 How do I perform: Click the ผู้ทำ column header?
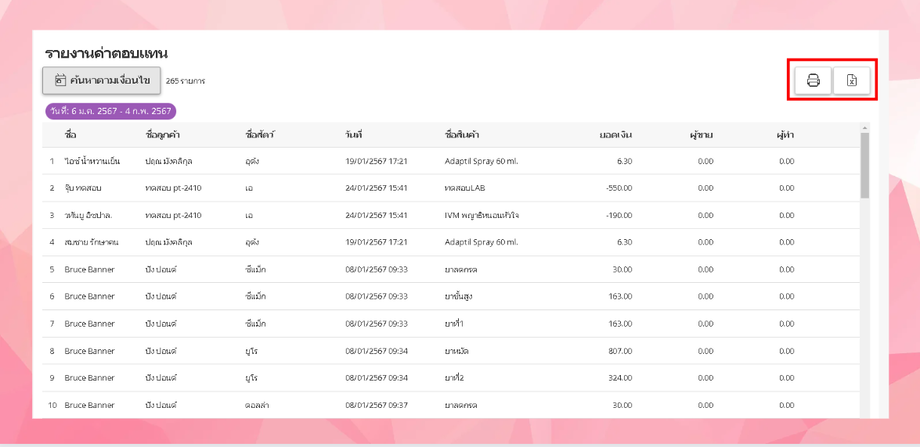(785, 134)
